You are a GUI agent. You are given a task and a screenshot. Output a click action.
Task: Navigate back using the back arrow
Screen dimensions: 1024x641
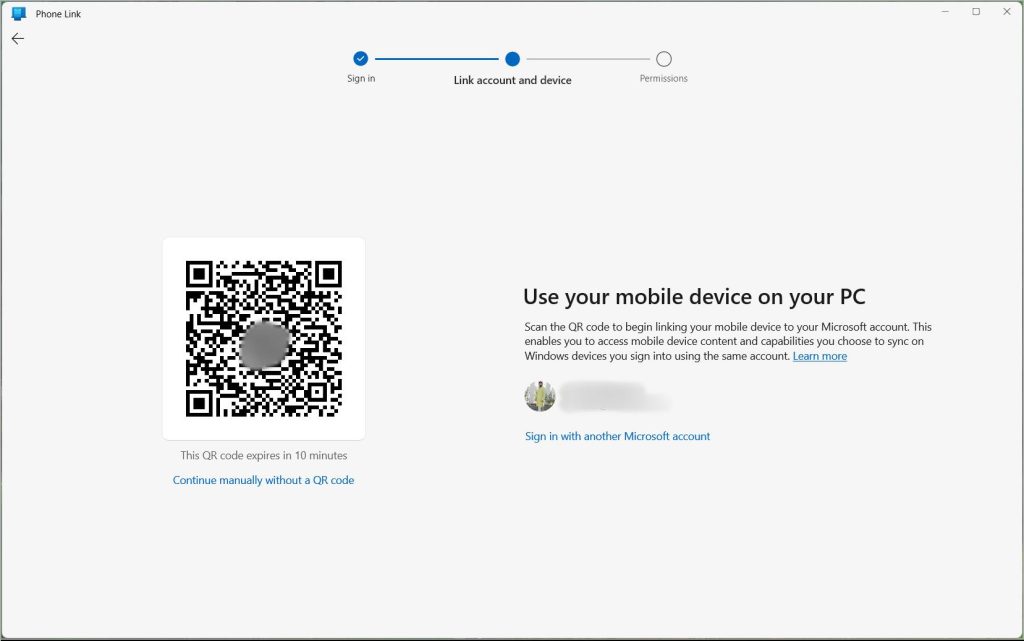[17, 38]
